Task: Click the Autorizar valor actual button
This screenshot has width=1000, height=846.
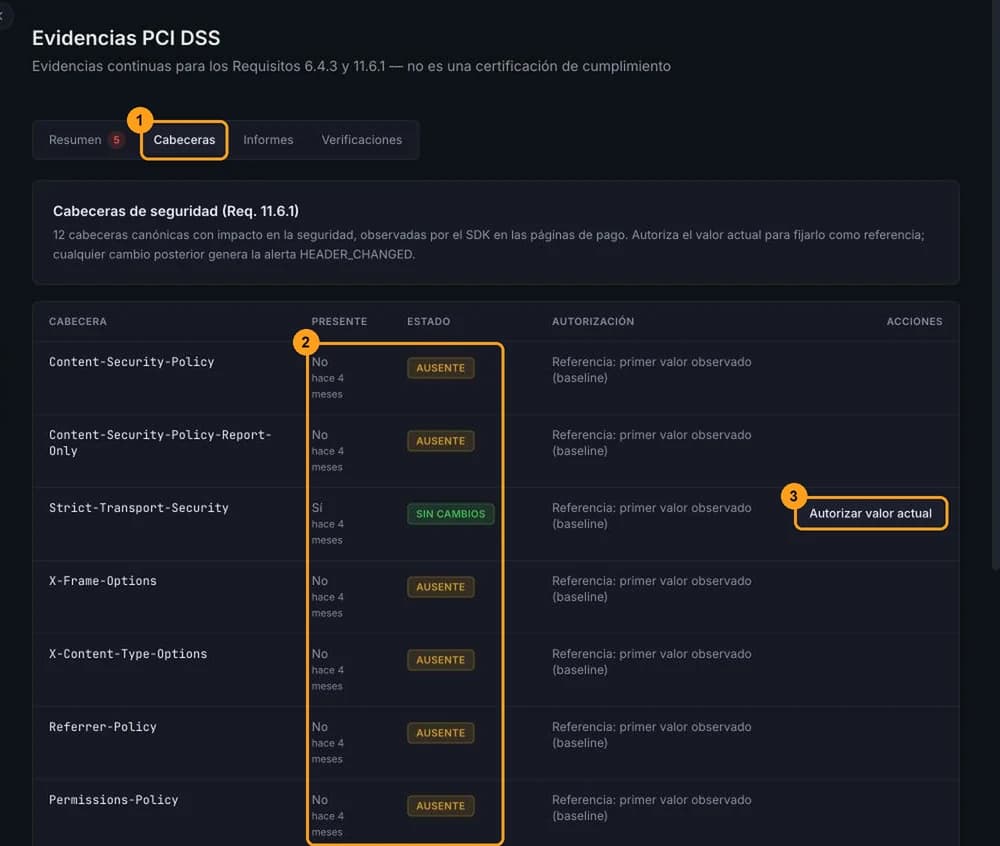Action: tap(871, 513)
